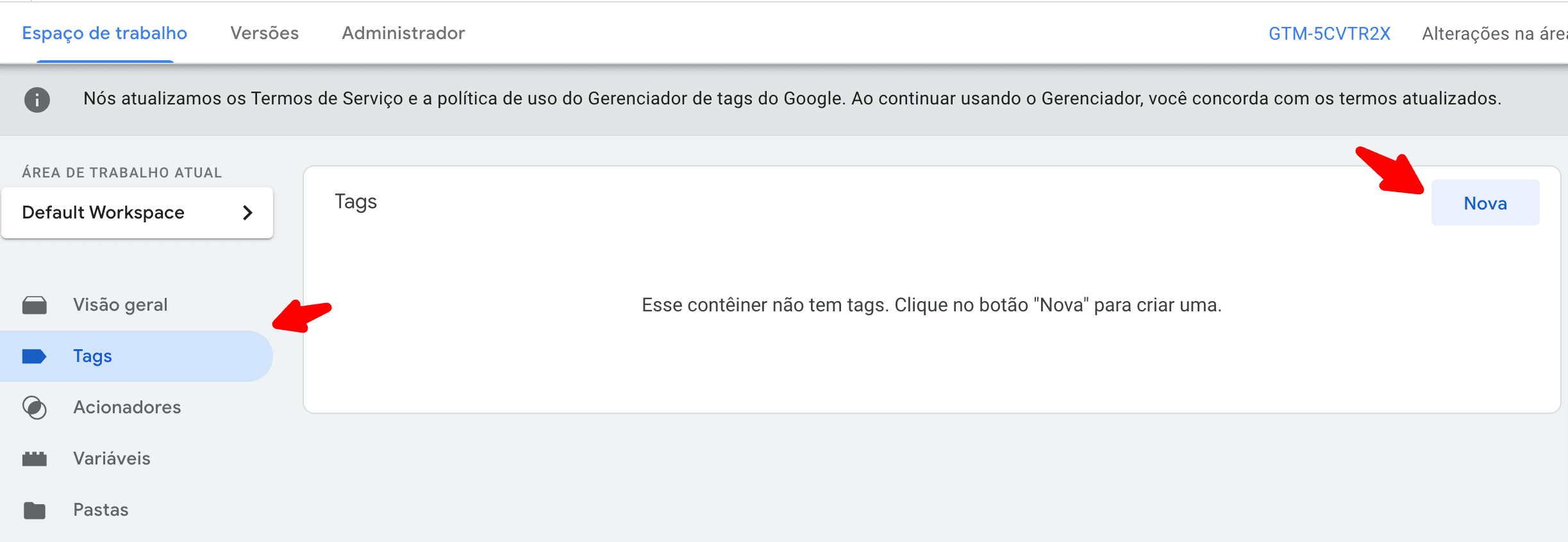Open Acionadores from the sidebar
Viewport: 1568px width, 542px height.
point(127,407)
